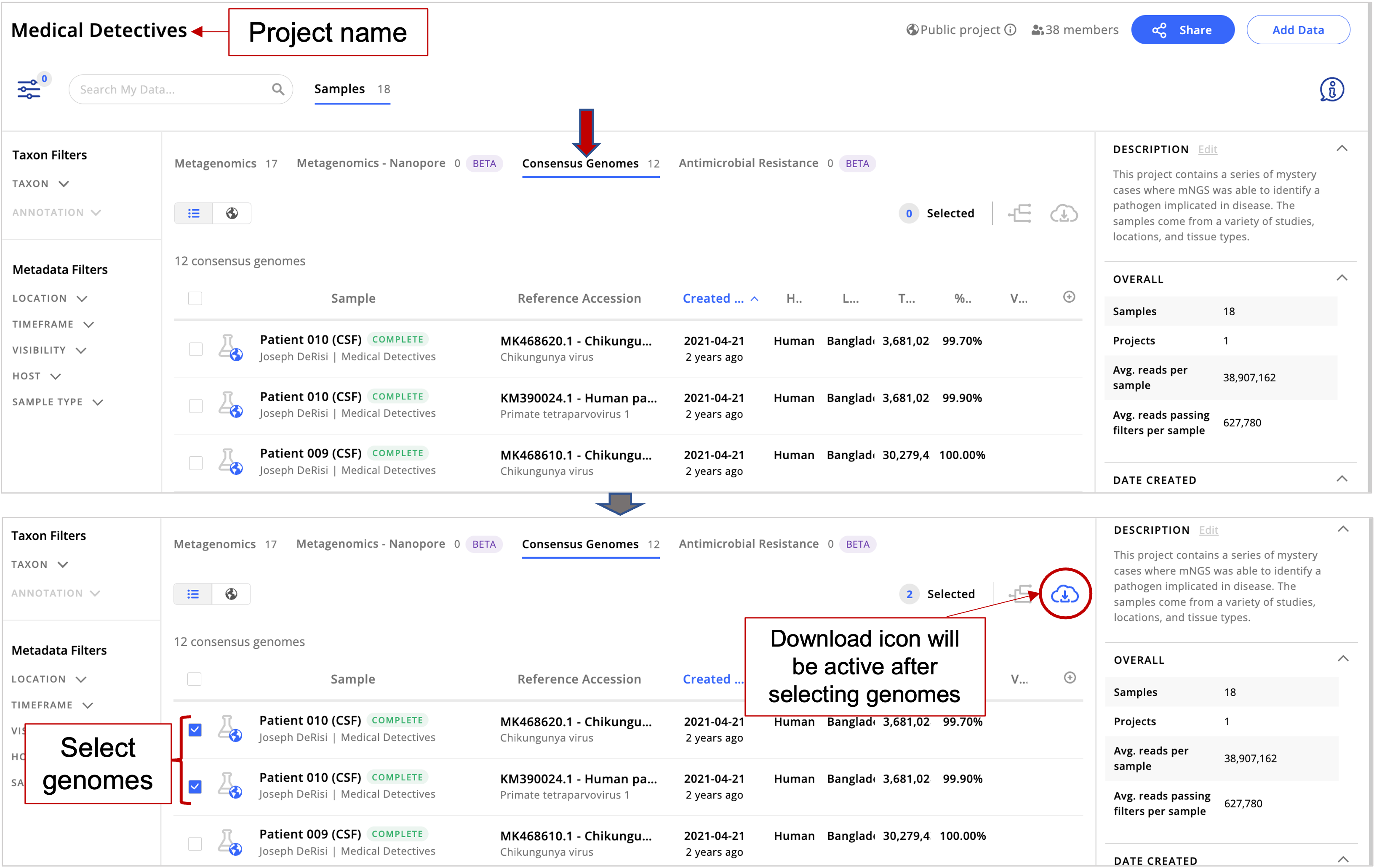Expand the lower TAXON filter dropdown
This screenshot has width=1374, height=868.
(x=40, y=564)
